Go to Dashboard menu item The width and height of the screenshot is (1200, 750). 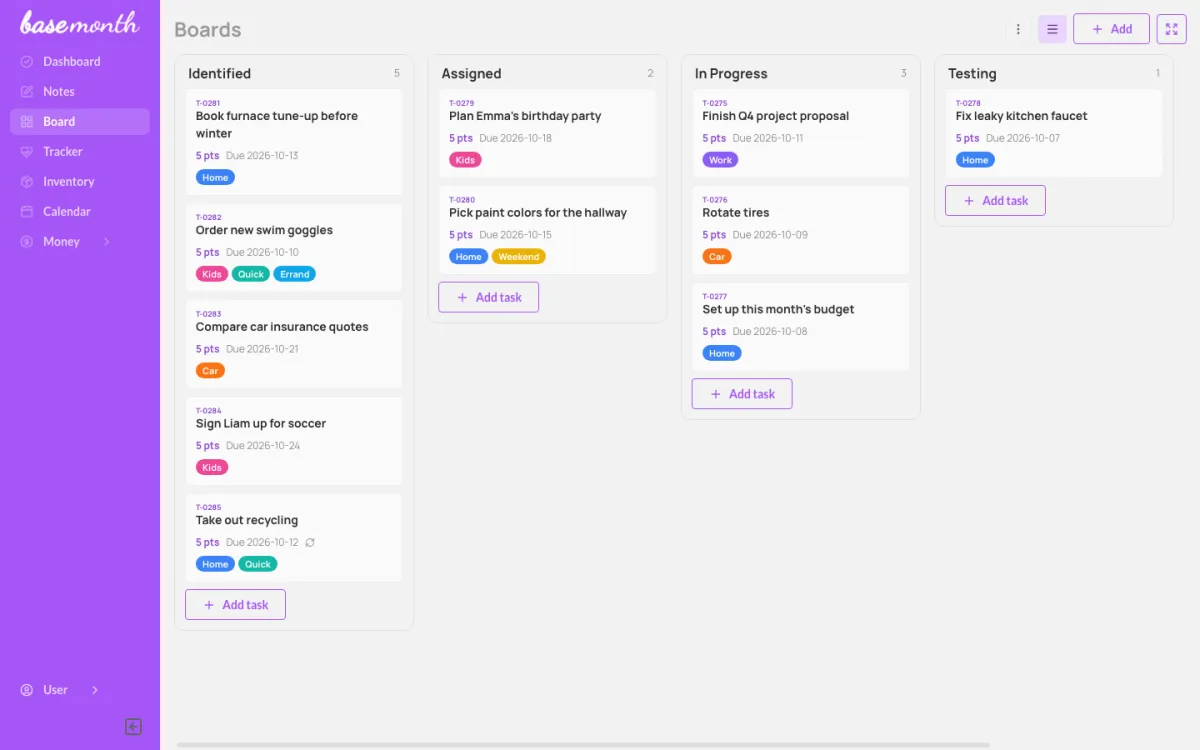(80, 61)
